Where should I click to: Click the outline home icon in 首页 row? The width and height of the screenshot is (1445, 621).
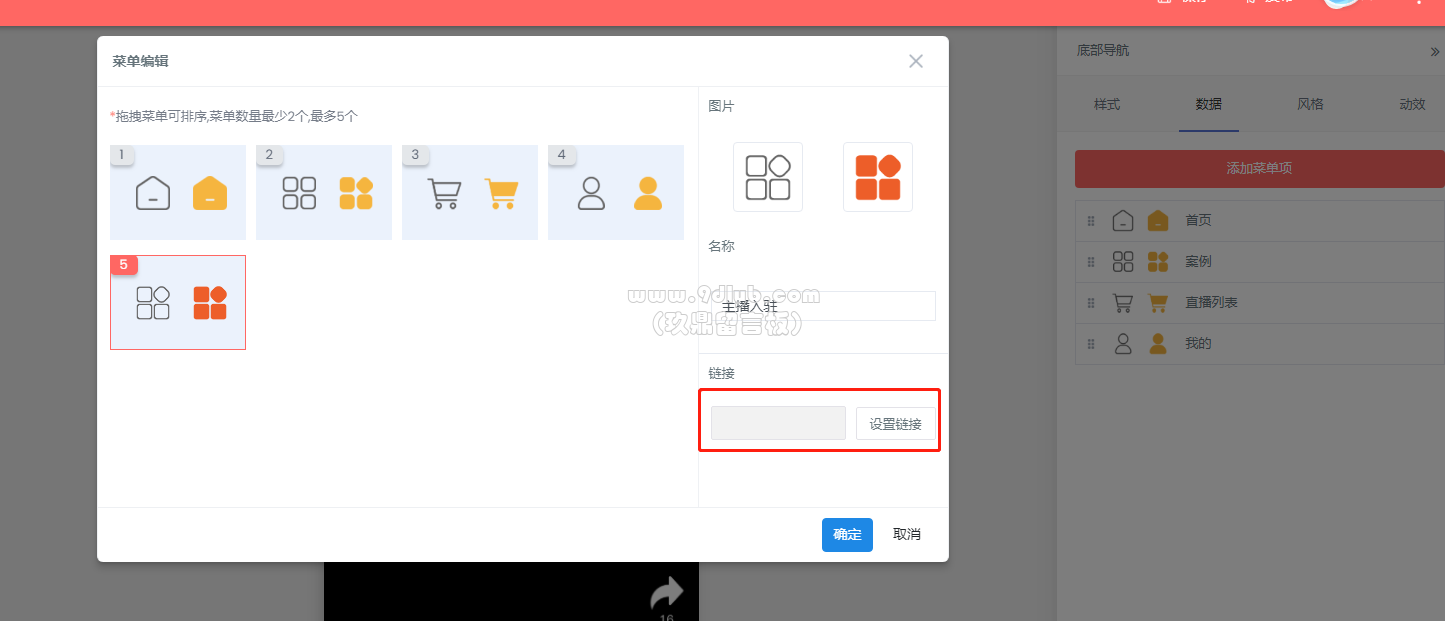click(1123, 220)
